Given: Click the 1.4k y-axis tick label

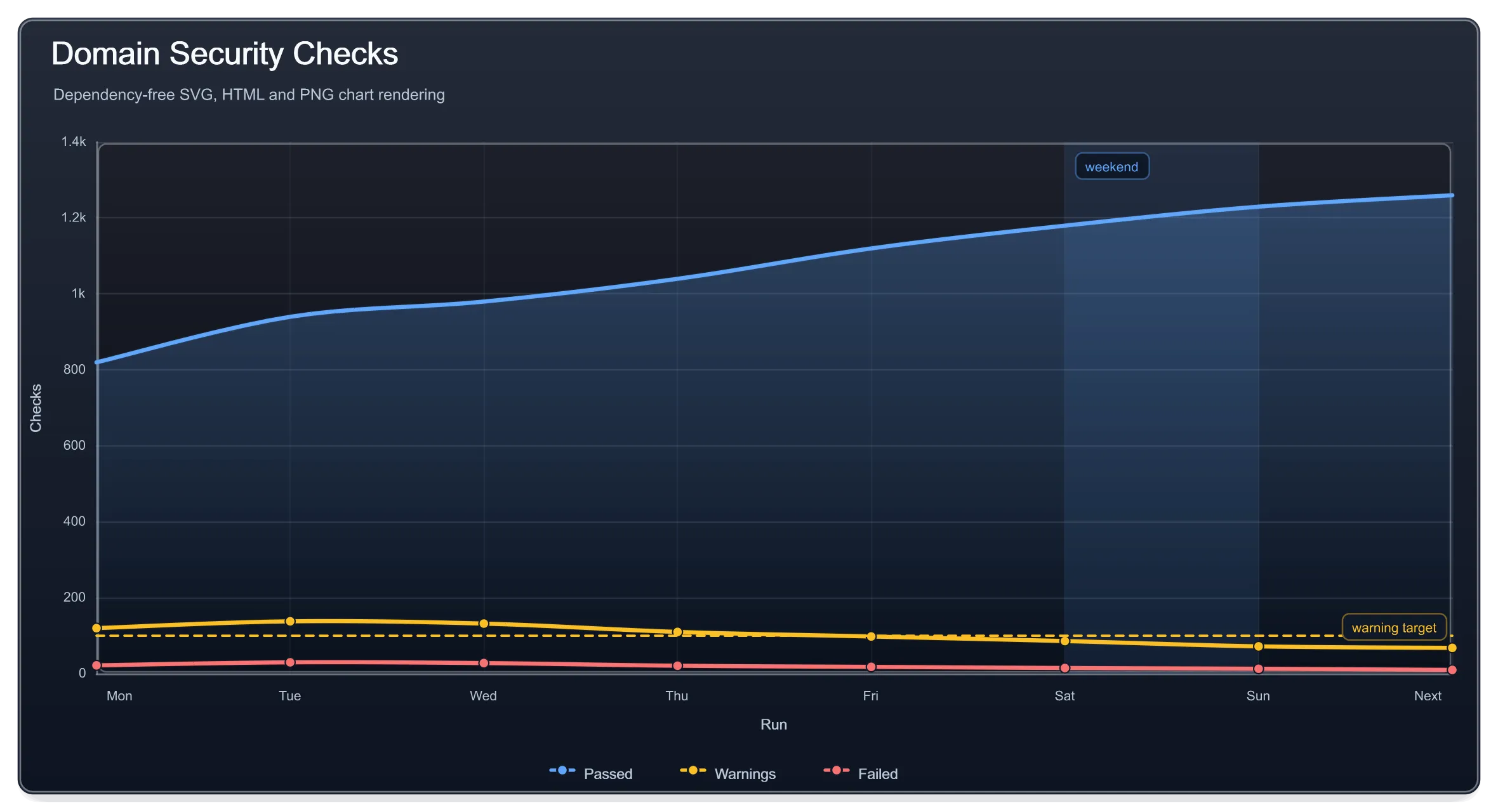Looking at the screenshot, I should pos(74,141).
